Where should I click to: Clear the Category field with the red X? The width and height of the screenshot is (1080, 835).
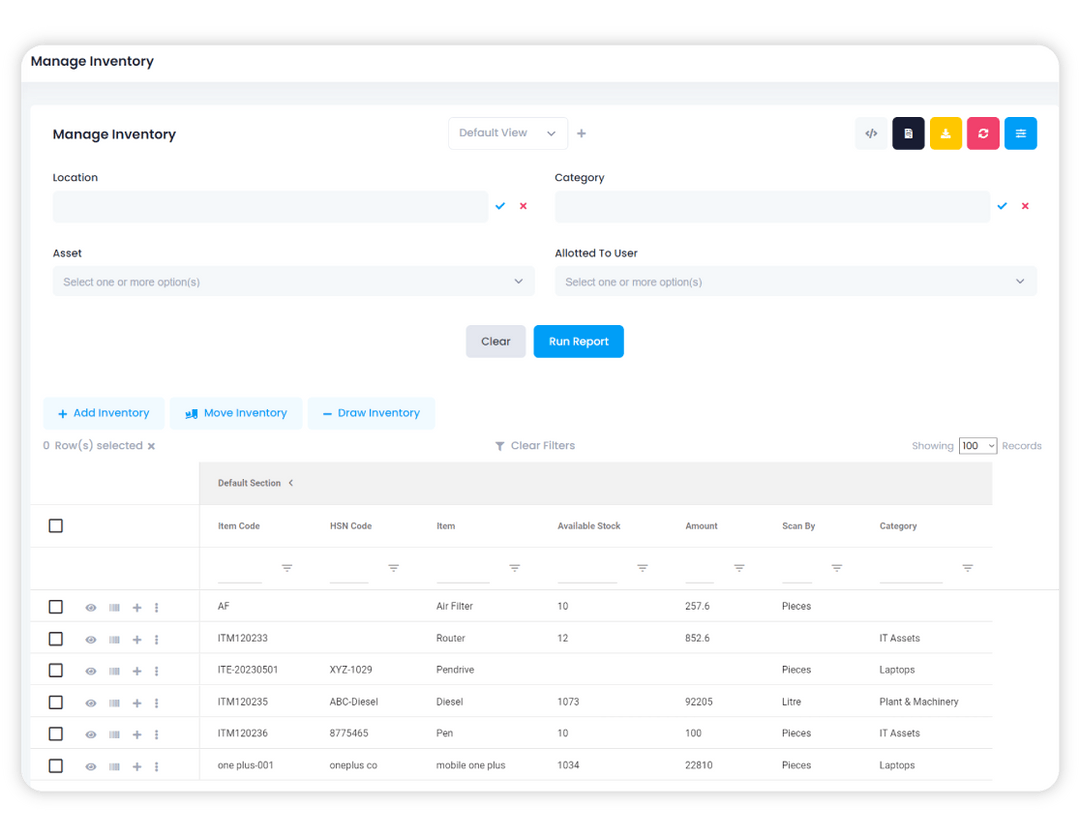coord(1024,206)
